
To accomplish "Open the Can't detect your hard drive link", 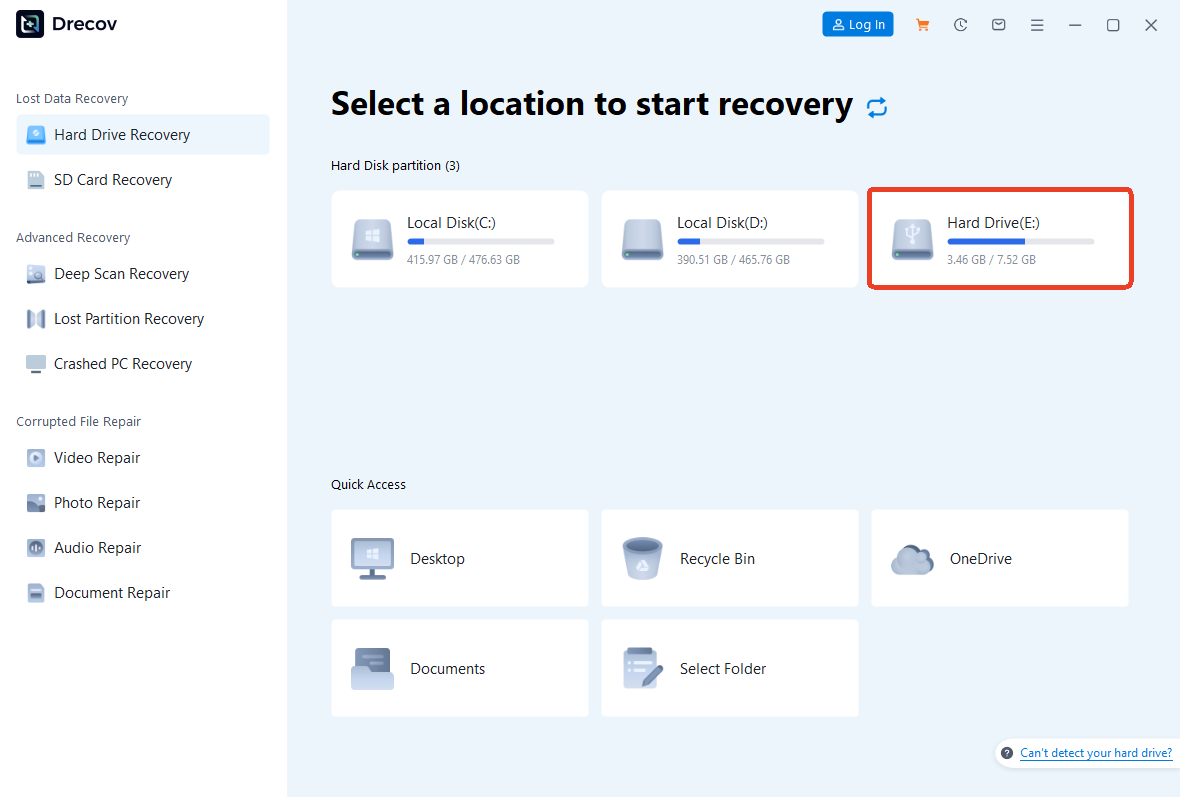I will tap(1096, 753).
